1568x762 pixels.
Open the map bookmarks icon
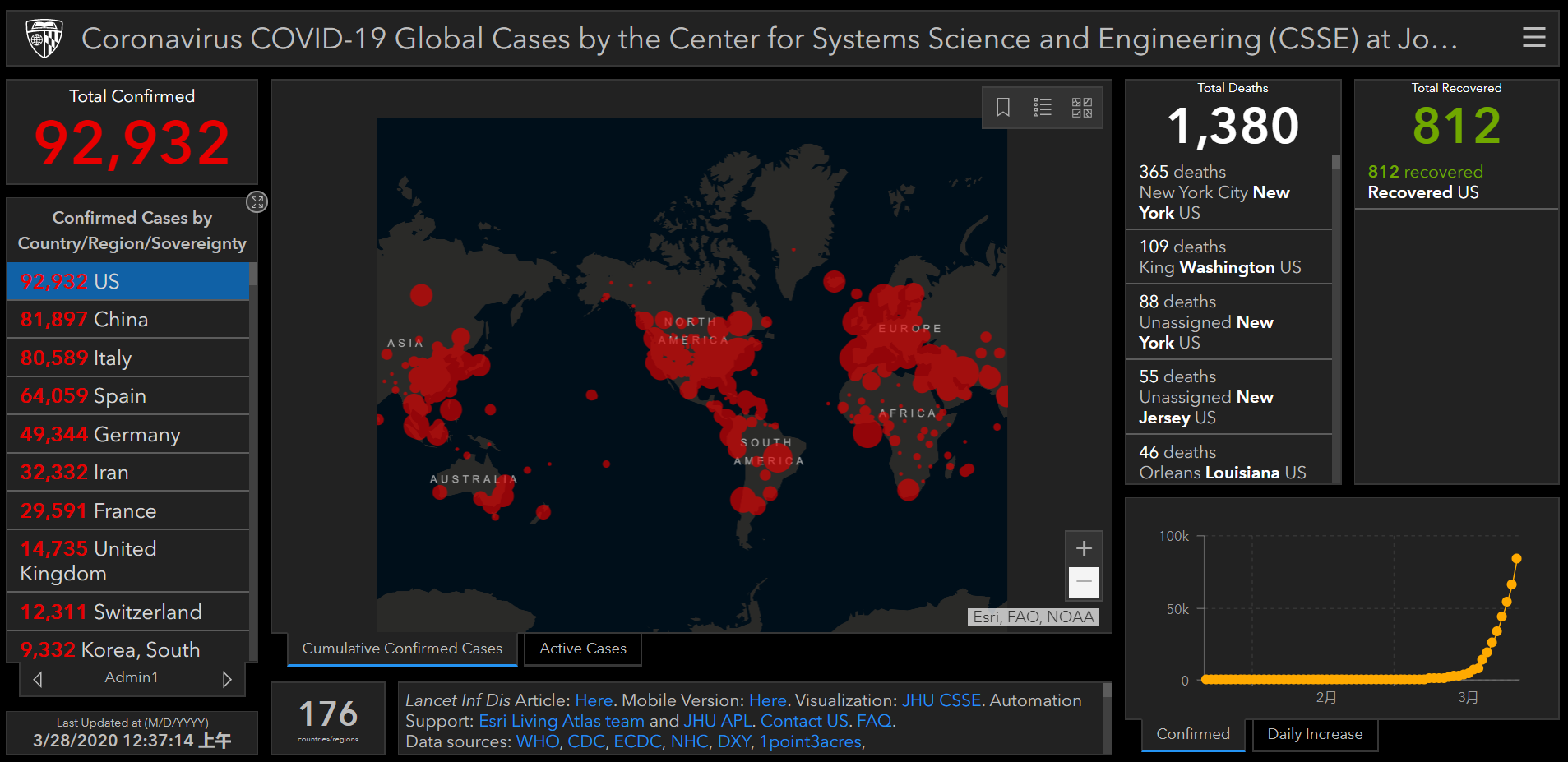pos(1003,108)
